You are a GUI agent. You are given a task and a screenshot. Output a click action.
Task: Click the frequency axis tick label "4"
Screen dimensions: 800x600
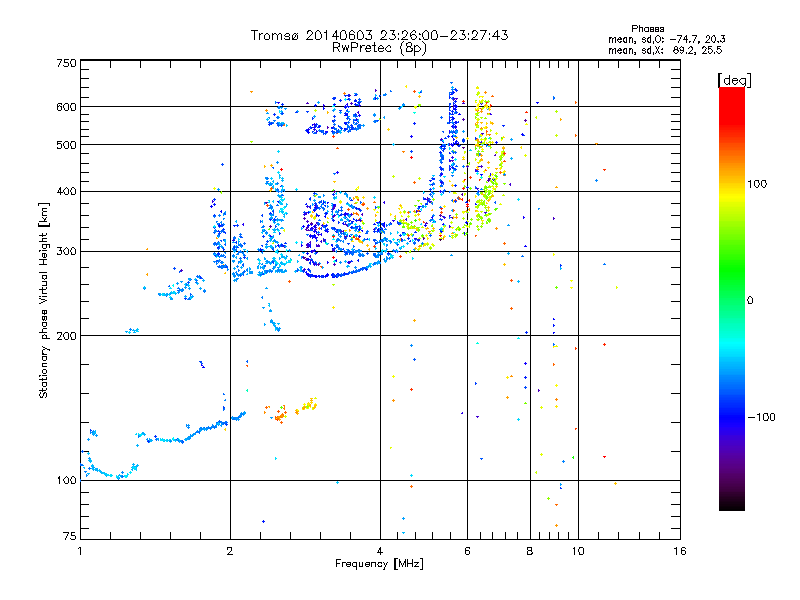(x=380, y=551)
